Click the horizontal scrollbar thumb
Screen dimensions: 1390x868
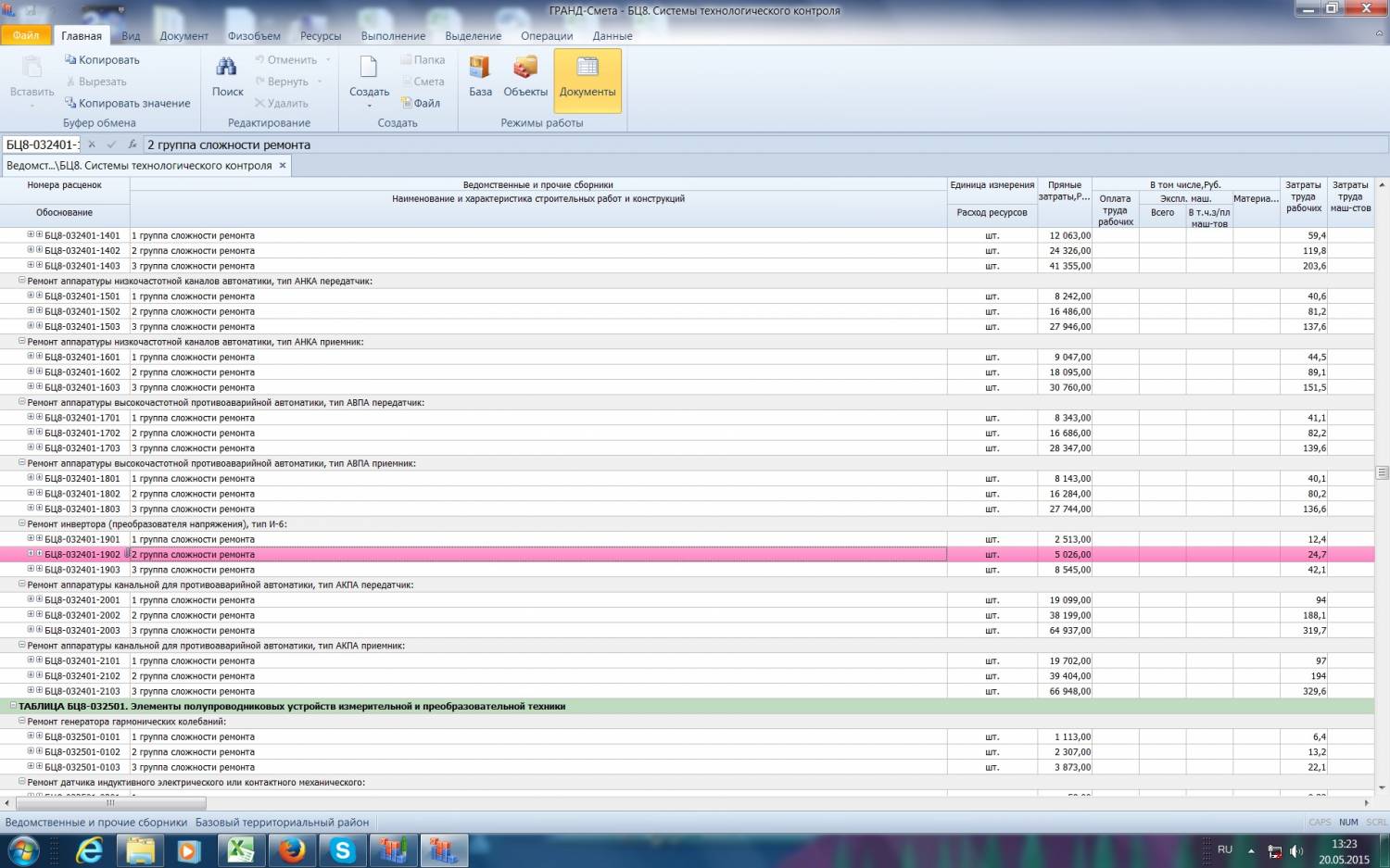pos(111,803)
